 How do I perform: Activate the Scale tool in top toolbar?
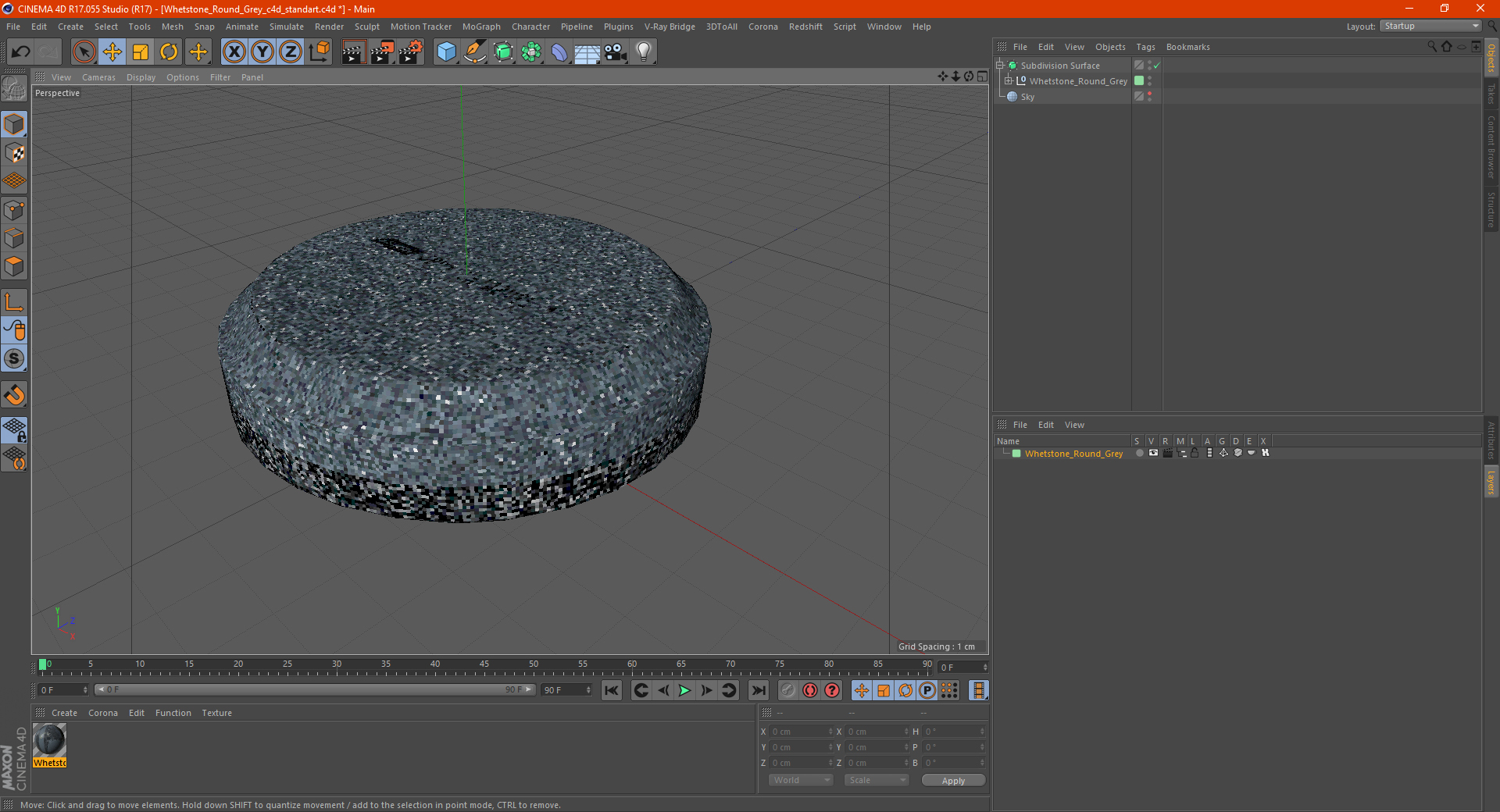click(141, 52)
